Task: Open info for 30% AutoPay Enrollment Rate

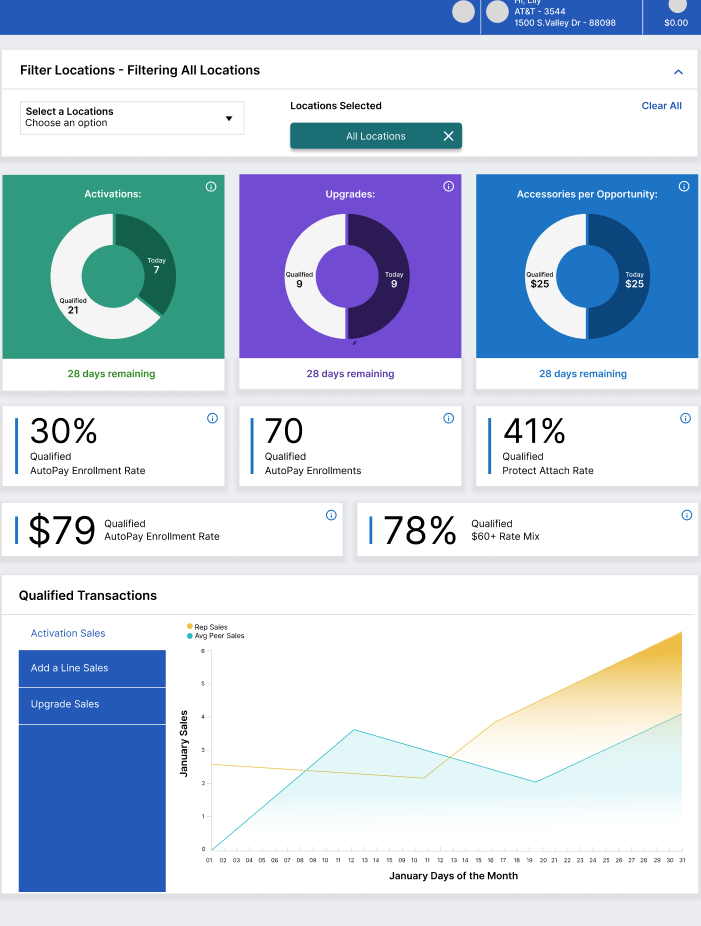Action: coord(212,419)
